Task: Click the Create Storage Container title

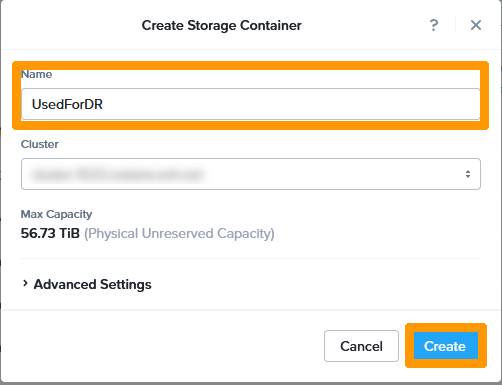Action: click(x=221, y=25)
